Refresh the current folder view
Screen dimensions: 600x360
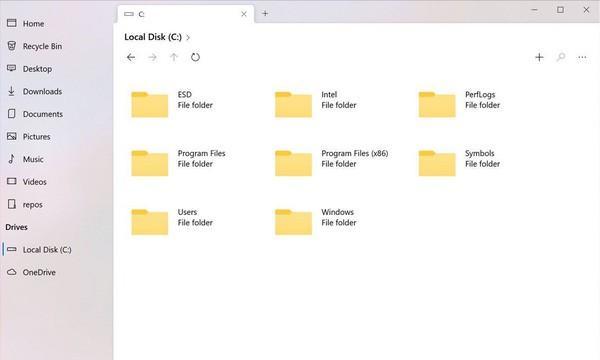click(x=195, y=57)
